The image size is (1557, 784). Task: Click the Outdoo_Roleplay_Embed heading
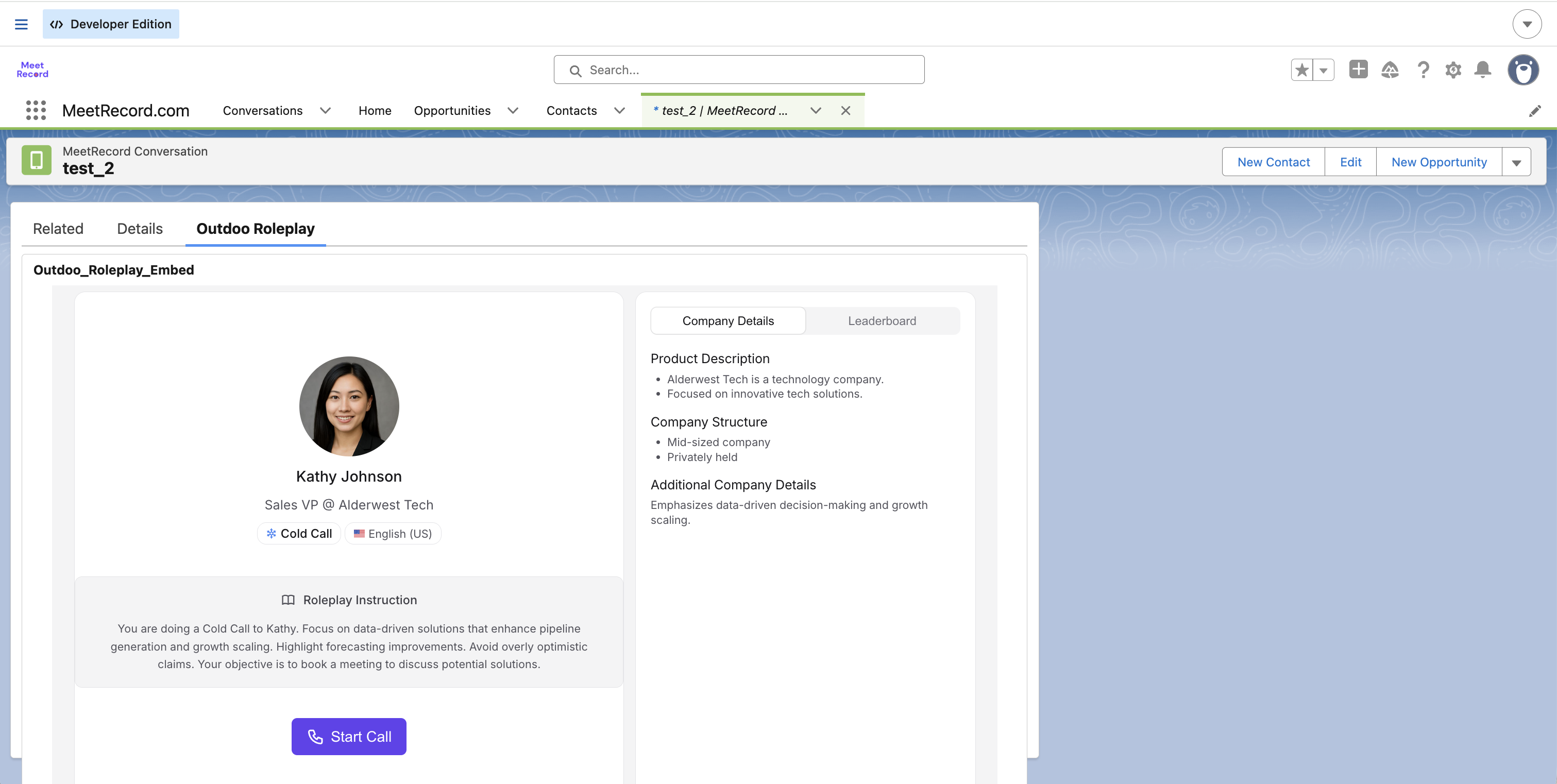[114, 269]
